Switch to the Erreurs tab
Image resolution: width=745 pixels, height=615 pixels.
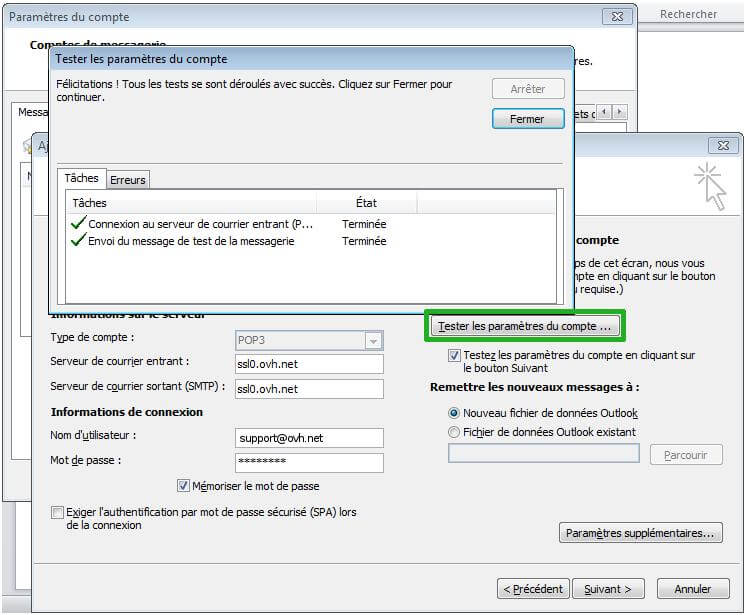coord(128,180)
